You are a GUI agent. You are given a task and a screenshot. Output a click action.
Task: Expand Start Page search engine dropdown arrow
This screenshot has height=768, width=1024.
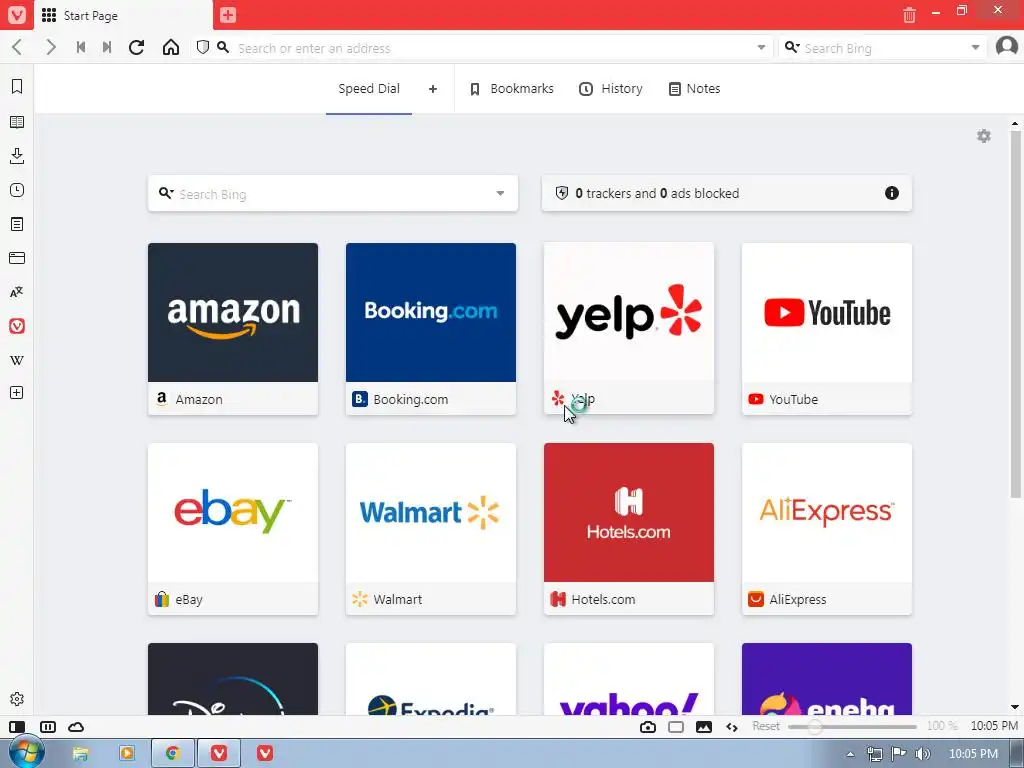click(500, 193)
